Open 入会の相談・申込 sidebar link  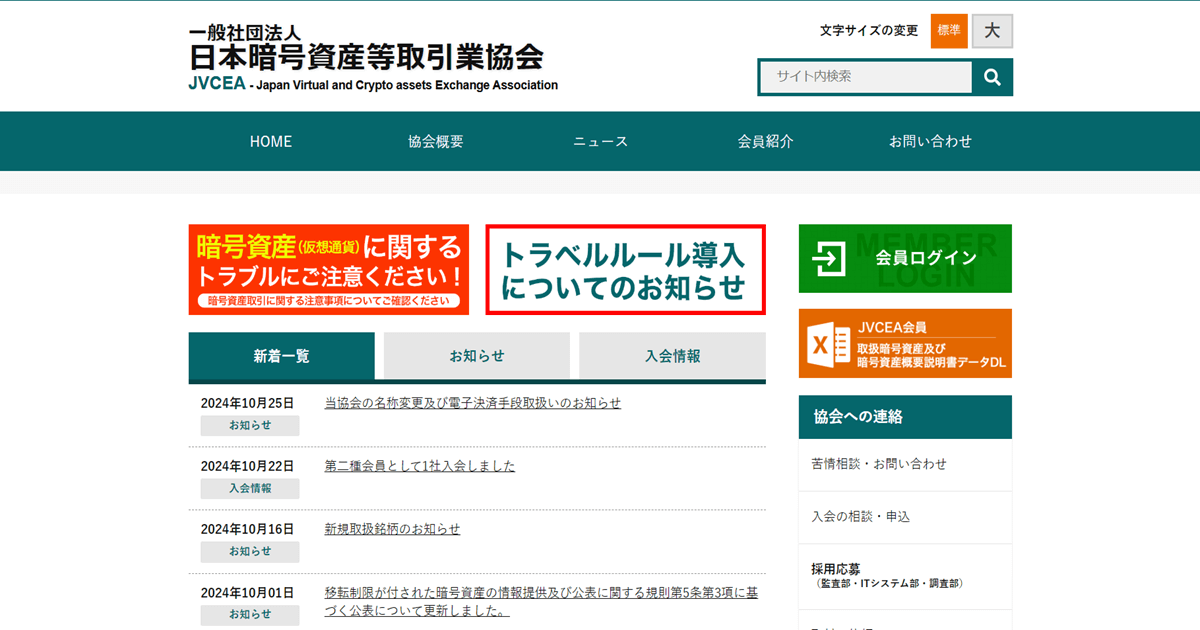click(905, 517)
